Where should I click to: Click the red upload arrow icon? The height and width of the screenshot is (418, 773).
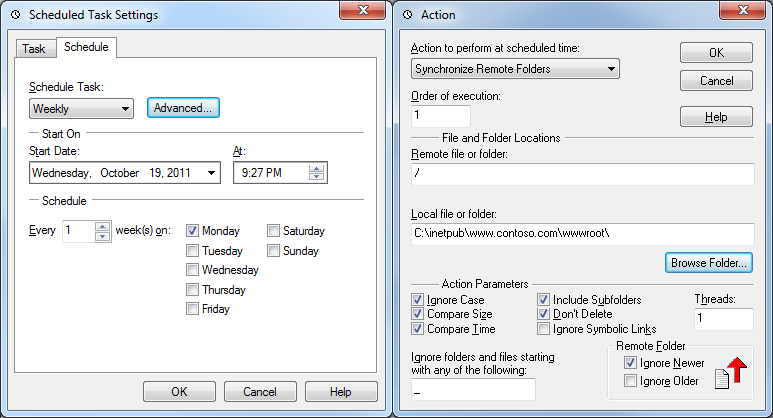(736, 369)
